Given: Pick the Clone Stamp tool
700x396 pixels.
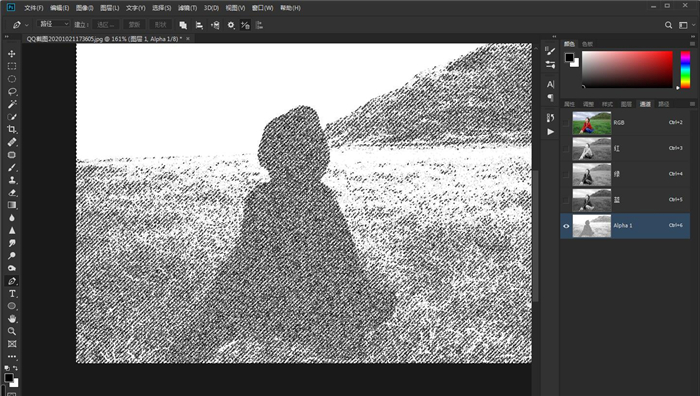Looking at the screenshot, I should 12,180.
